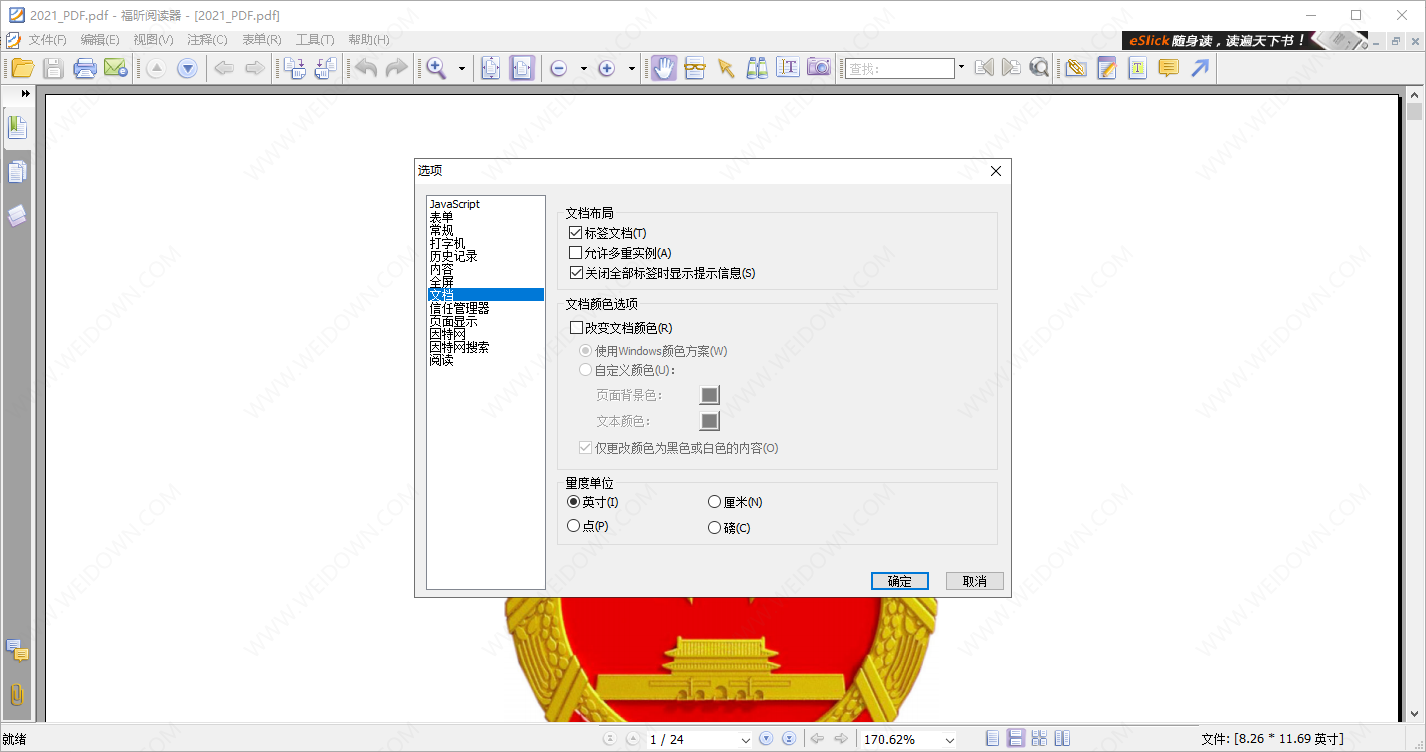The image size is (1426, 752).
Task: Click the next page down-arrow toolbar icon
Action: coord(187,68)
